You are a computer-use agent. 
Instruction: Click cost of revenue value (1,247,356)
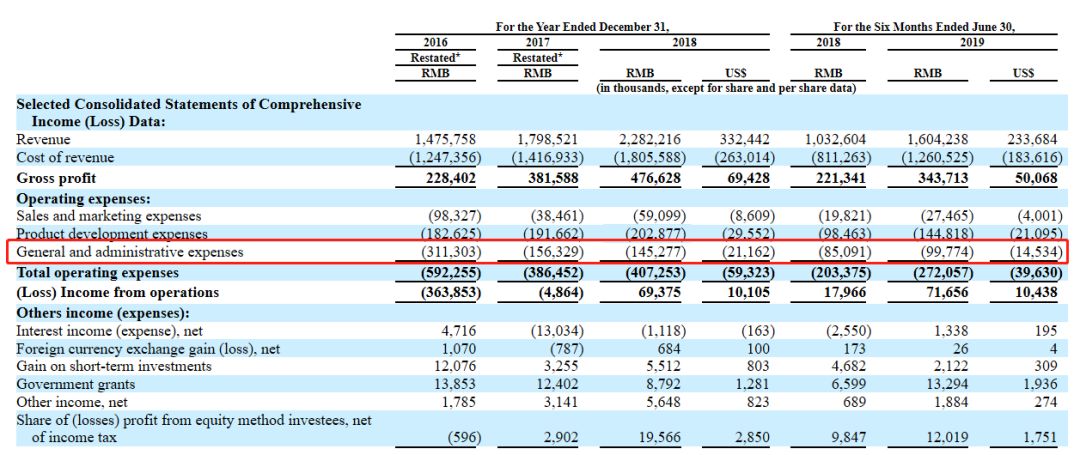pyautogui.click(x=445, y=158)
